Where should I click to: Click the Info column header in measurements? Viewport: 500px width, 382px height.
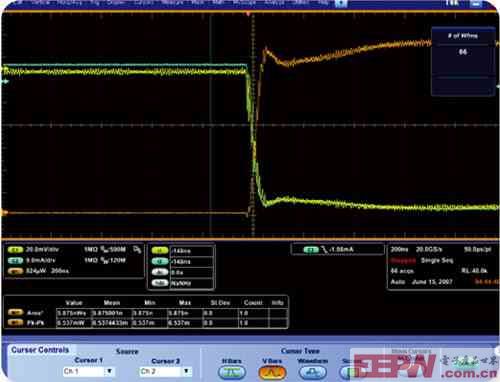[277, 303]
